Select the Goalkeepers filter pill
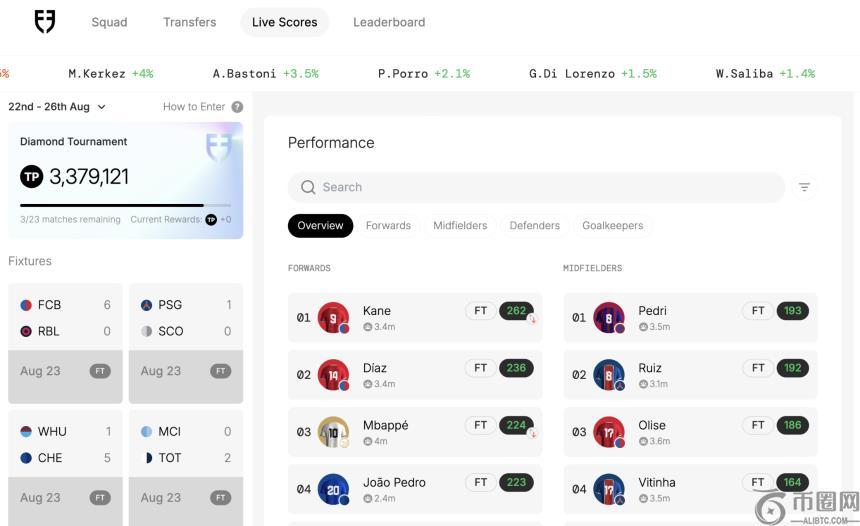Image resolution: width=860 pixels, height=526 pixels. pyautogui.click(x=612, y=226)
